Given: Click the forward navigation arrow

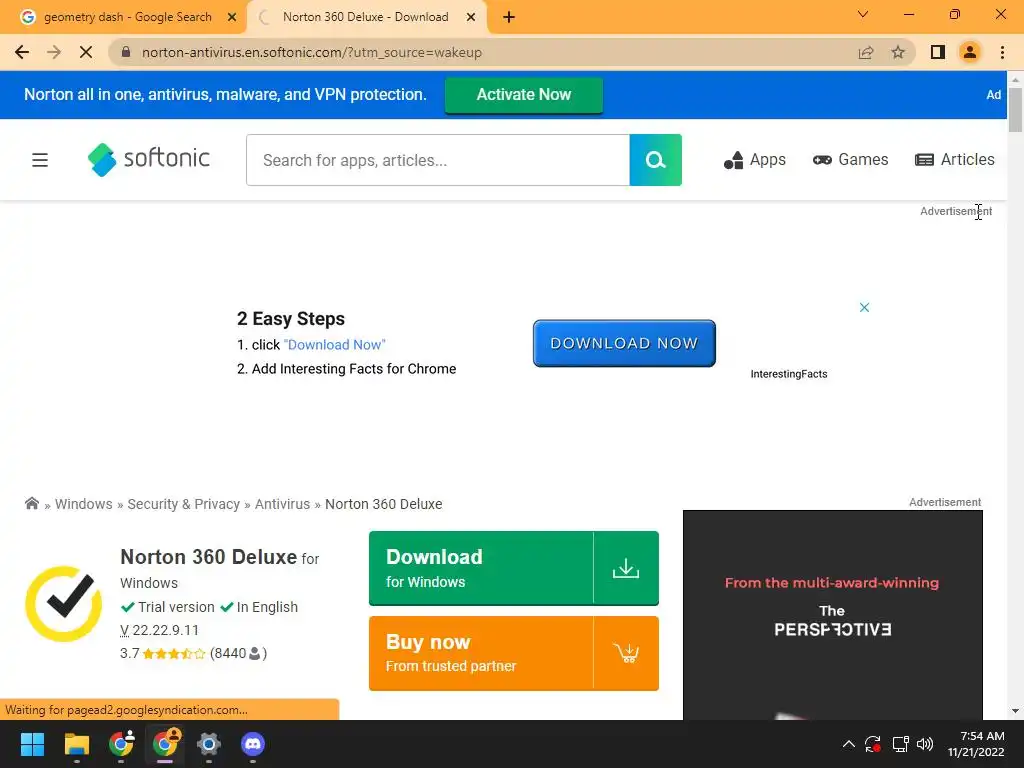Looking at the screenshot, I should pyautogui.click(x=54, y=52).
